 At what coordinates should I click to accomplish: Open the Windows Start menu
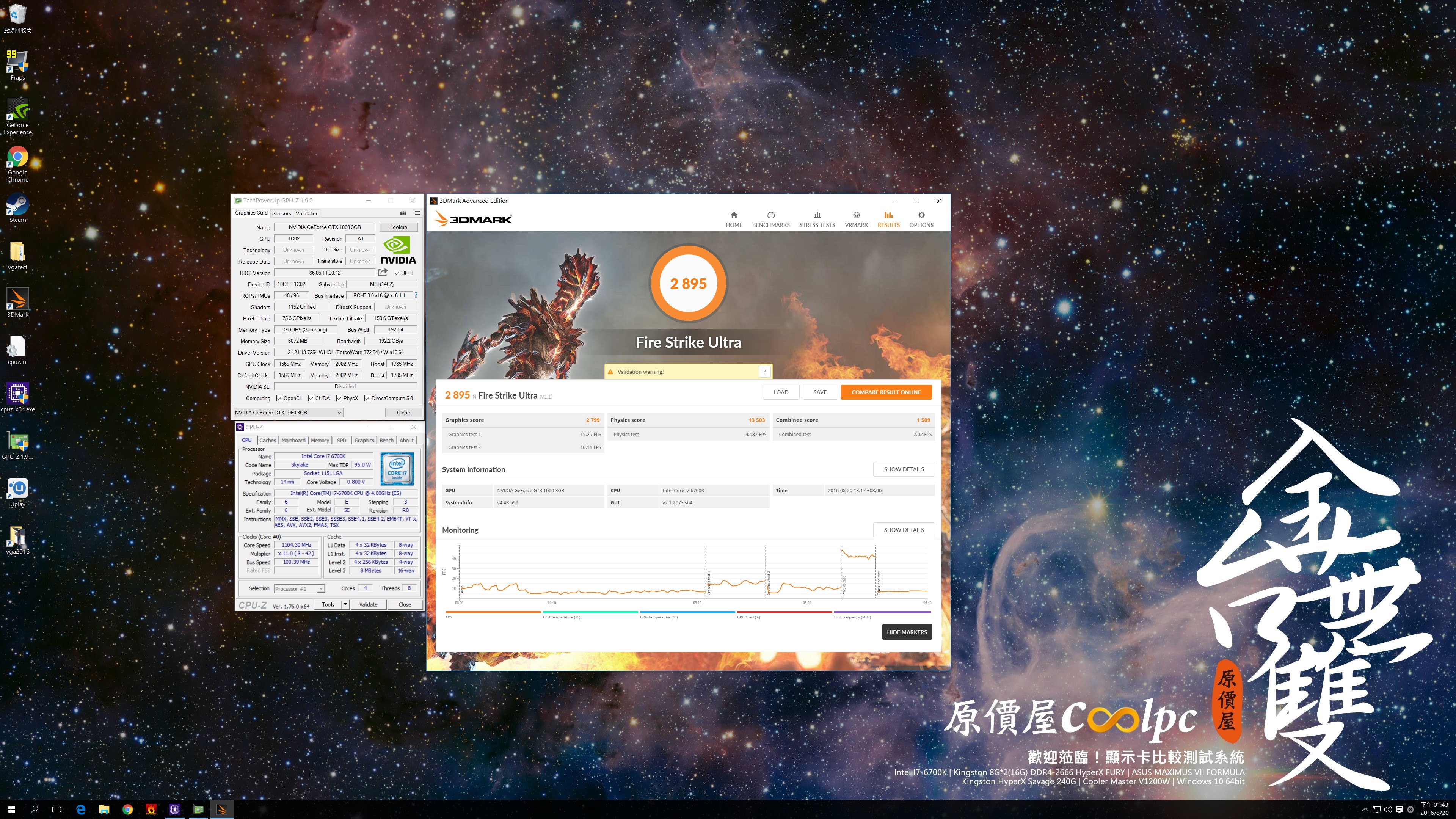point(11,810)
